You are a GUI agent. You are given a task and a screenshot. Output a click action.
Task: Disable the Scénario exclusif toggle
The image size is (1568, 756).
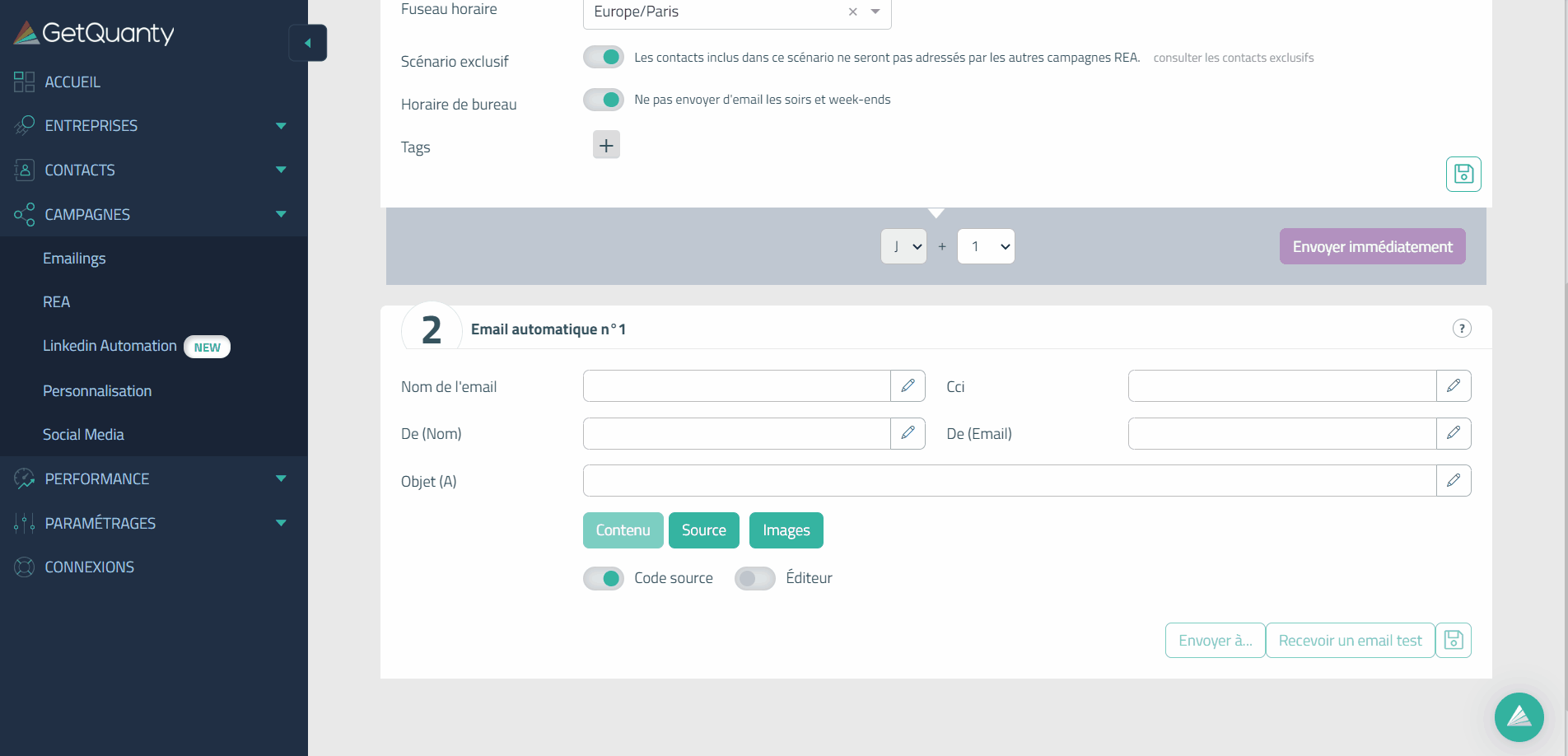[604, 57]
